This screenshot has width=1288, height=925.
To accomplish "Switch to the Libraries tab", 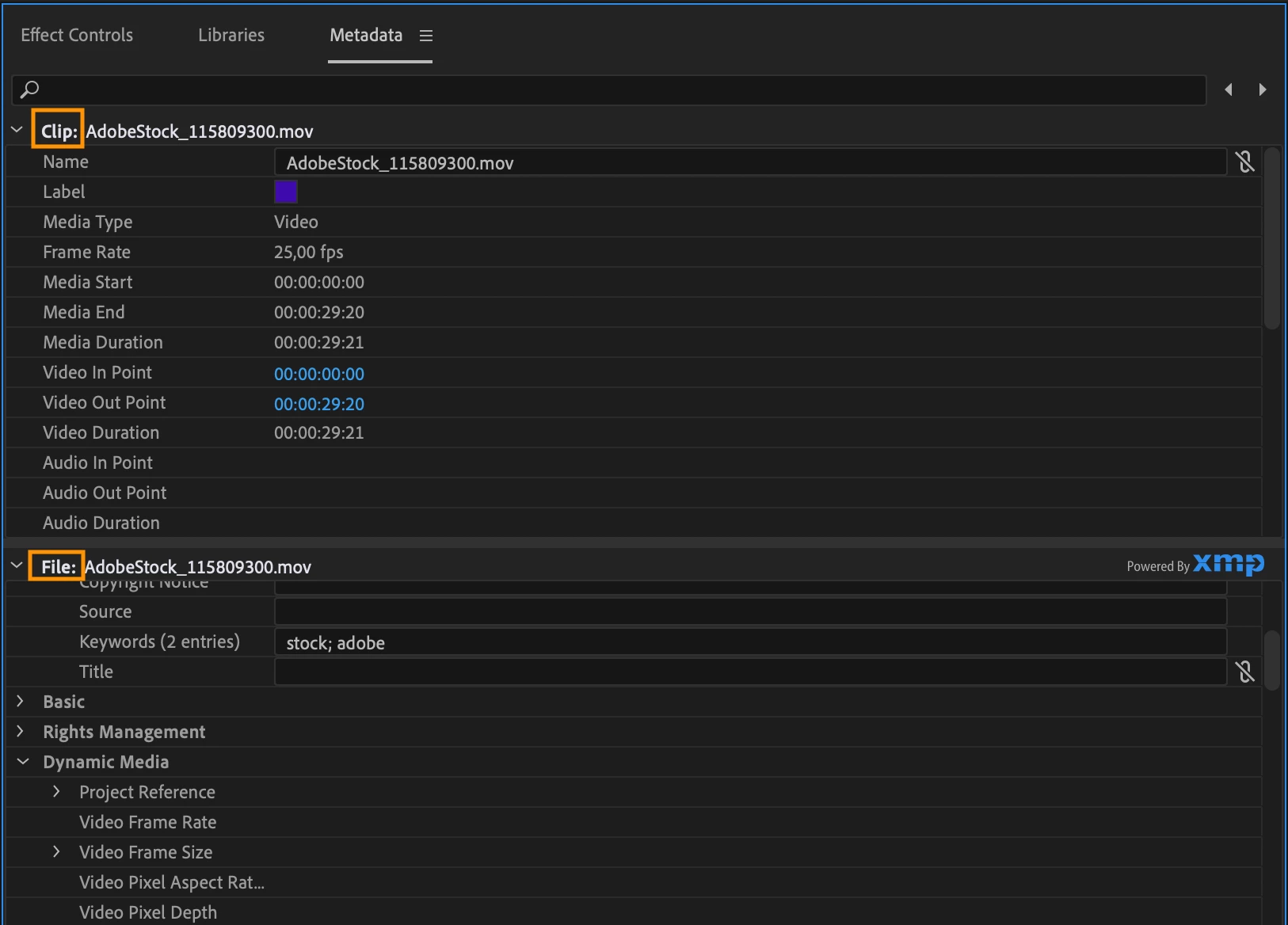I will [x=231, y=35].
